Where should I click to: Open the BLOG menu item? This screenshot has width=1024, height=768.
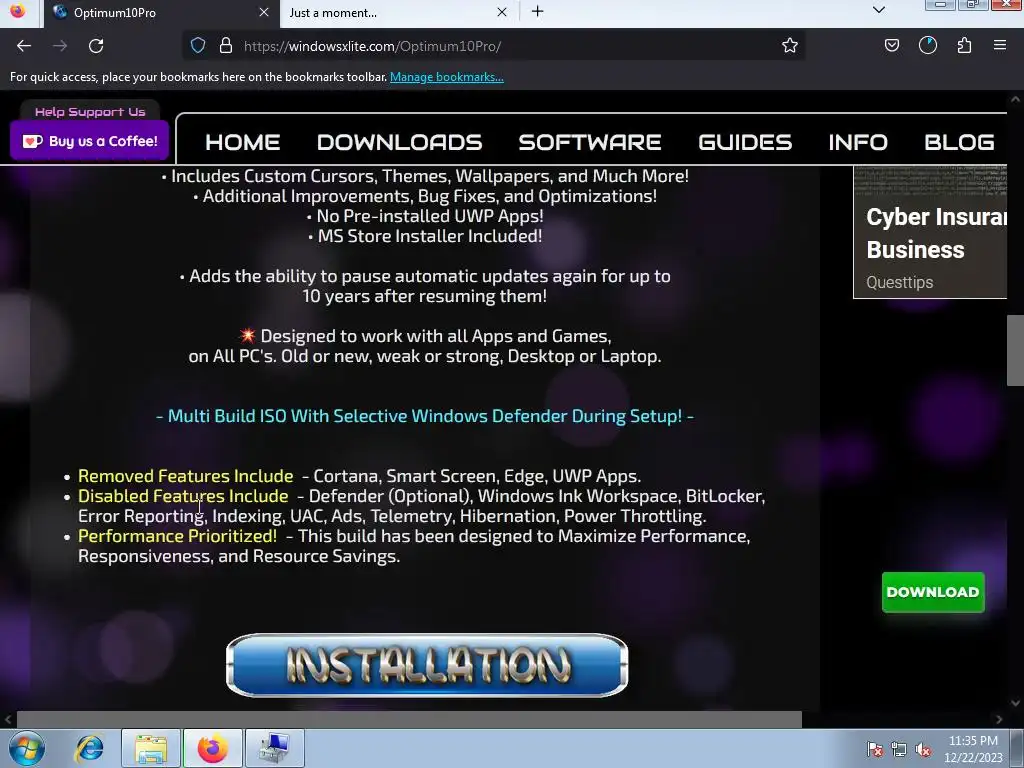coord(959,142)
